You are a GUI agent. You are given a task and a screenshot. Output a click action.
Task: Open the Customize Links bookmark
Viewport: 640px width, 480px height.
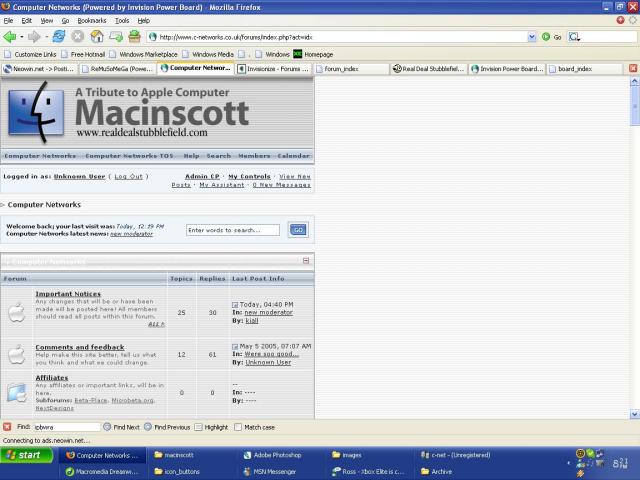[31, 54]
